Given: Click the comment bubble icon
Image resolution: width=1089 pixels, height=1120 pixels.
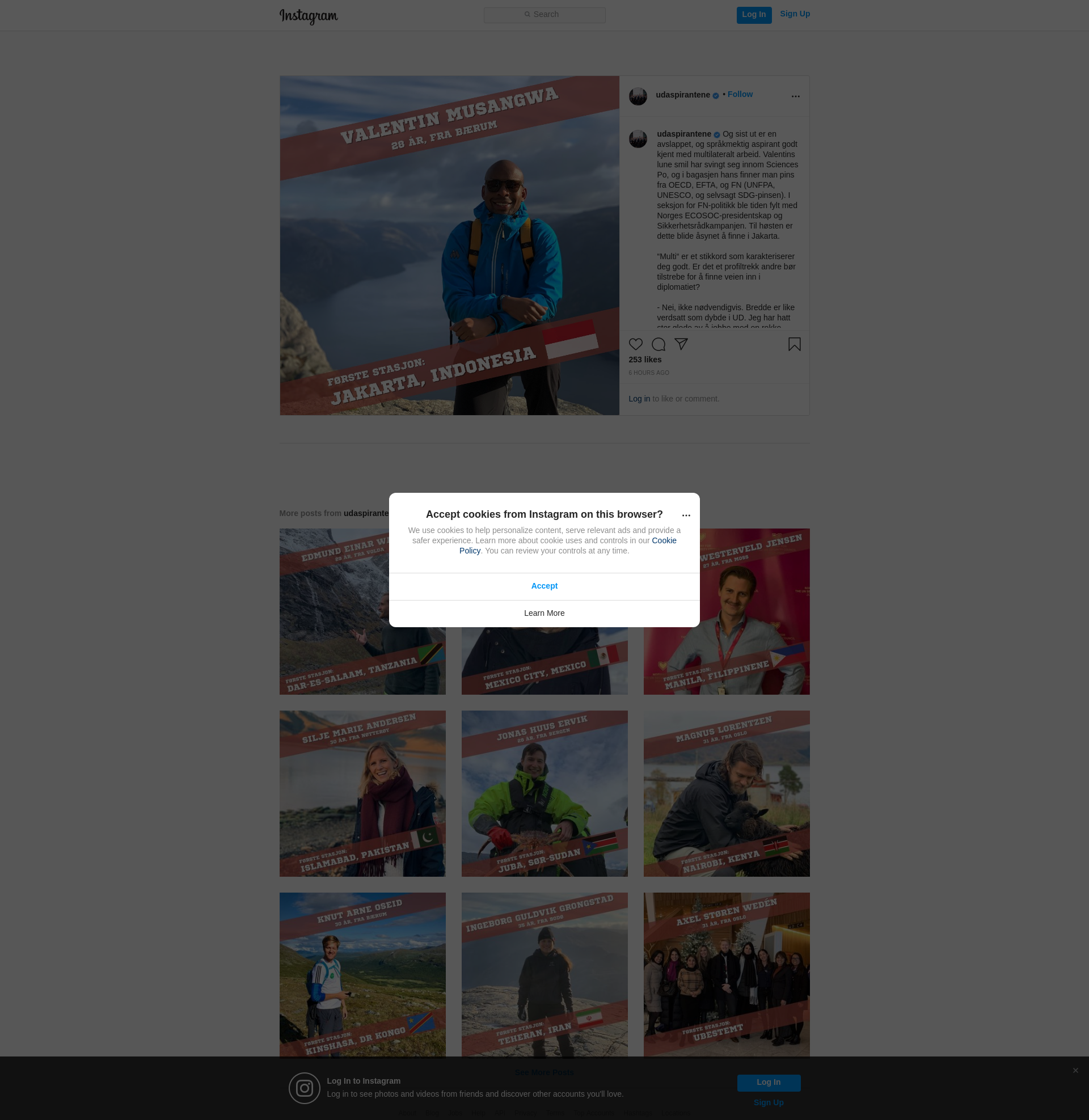Looking at the screenshot, I should click(659, 344).
